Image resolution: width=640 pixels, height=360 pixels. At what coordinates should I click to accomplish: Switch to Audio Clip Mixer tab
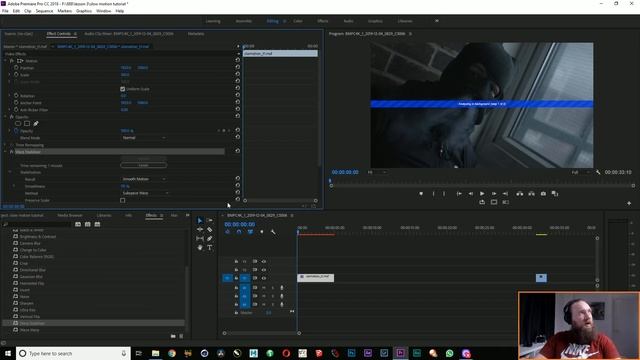tap(129, 34)
